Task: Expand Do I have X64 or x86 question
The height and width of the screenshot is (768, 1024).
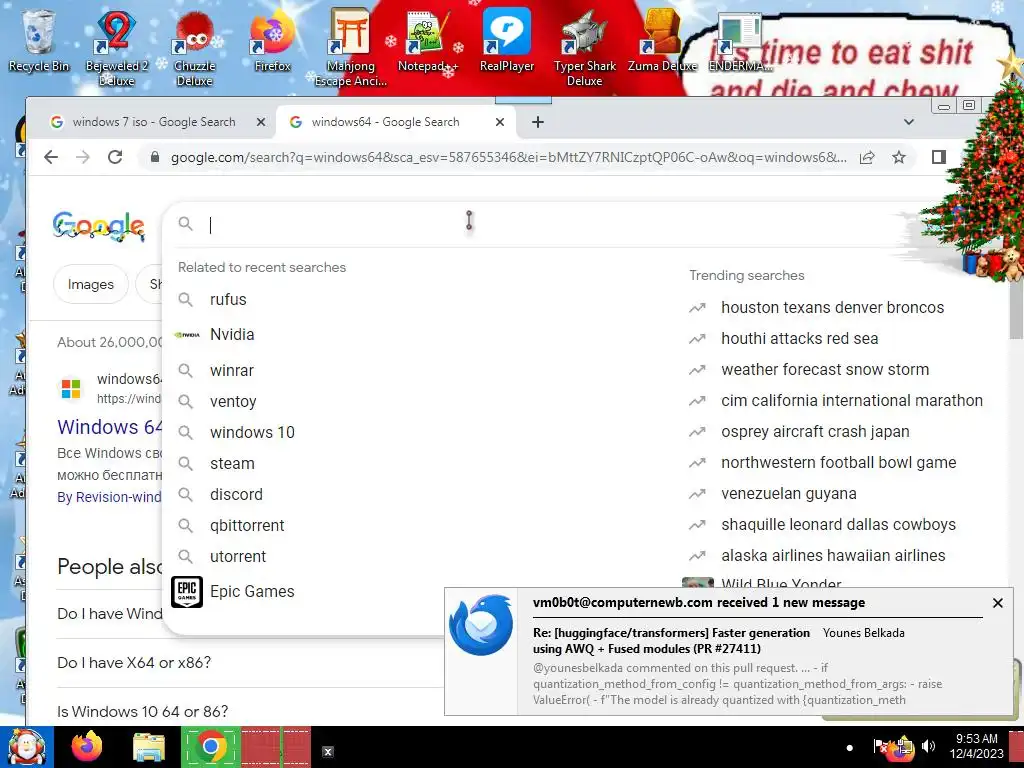Action: point(251,662)
